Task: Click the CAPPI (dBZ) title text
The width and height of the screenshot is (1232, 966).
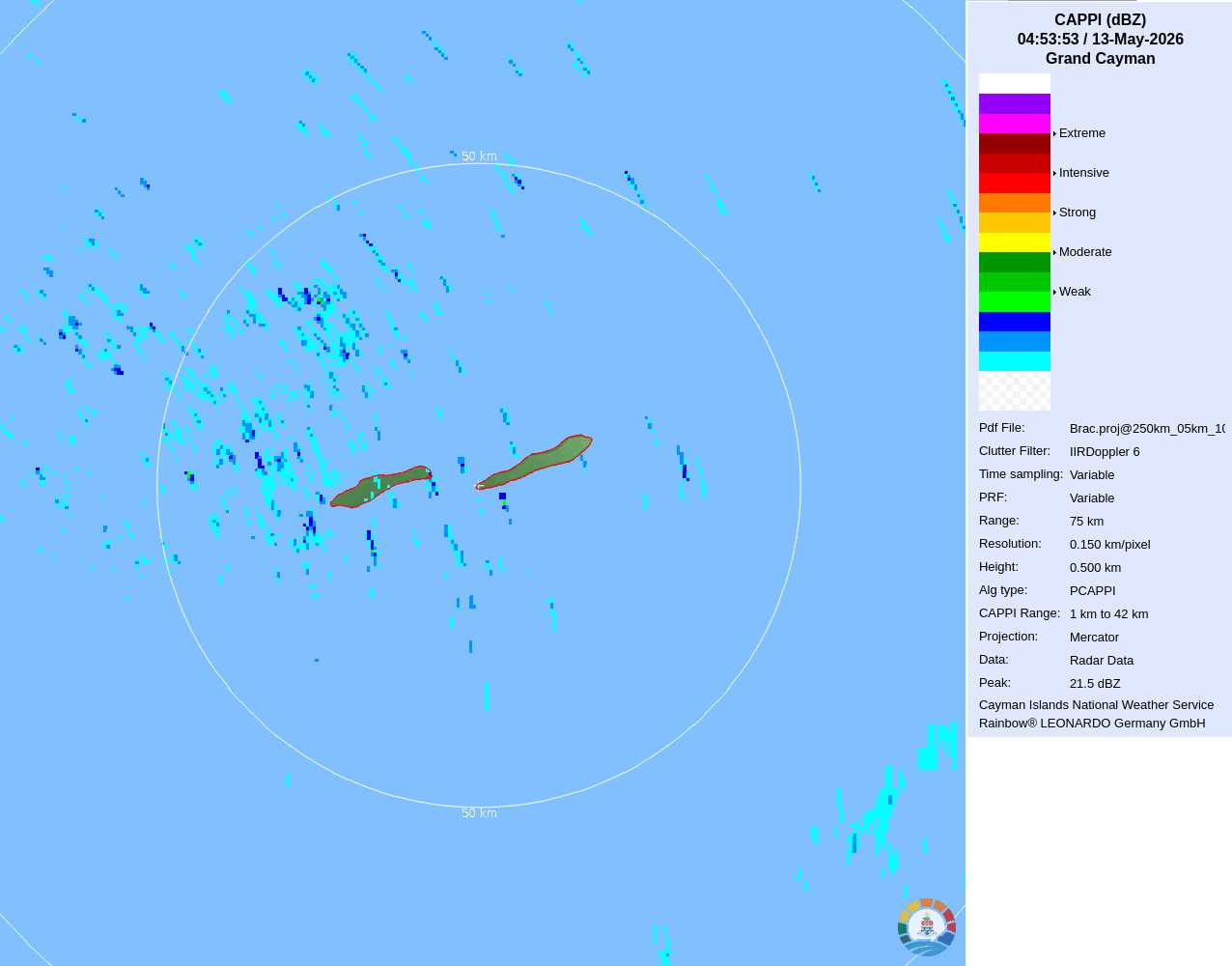Action: tap(1100, 19)
